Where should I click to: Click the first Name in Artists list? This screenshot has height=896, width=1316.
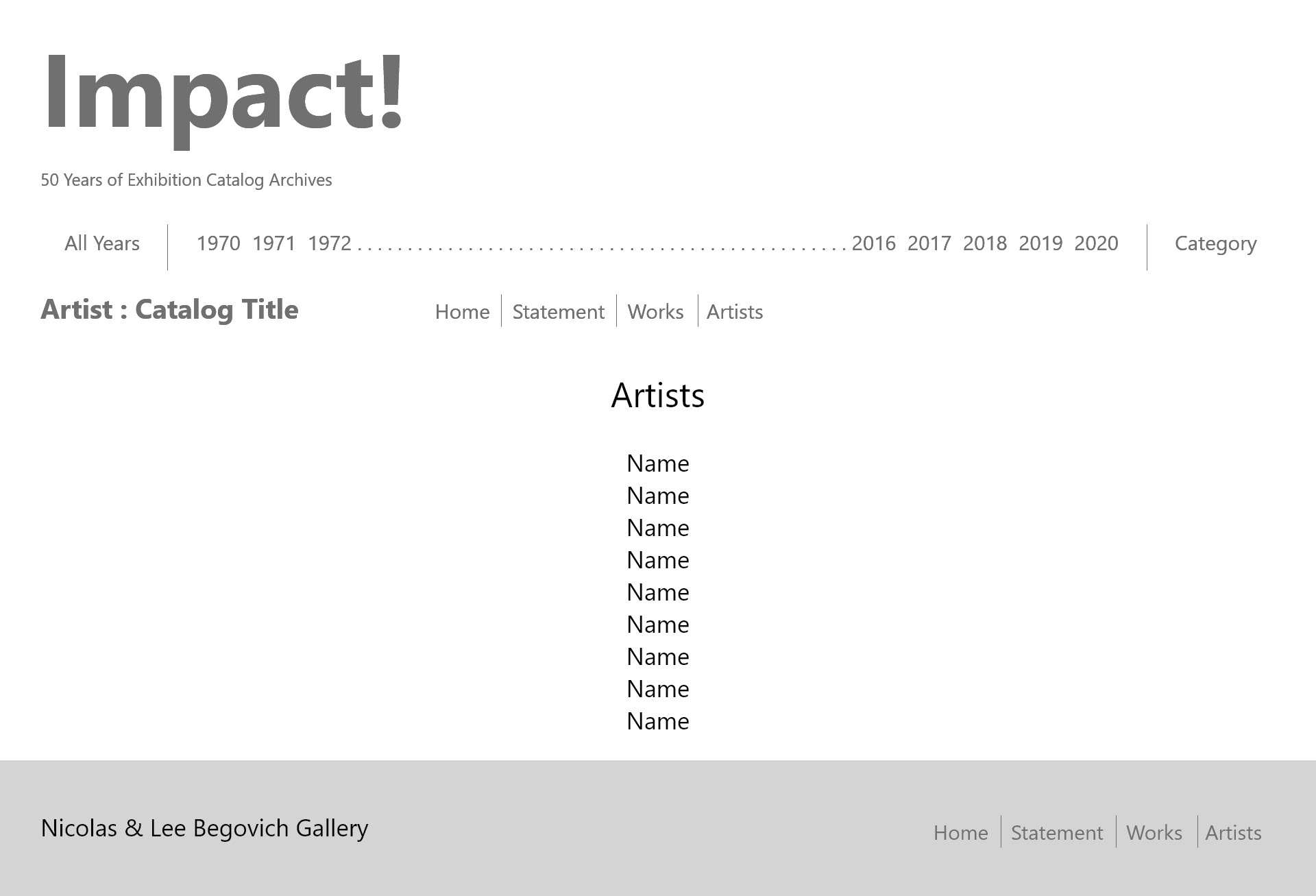coord(657,463)
